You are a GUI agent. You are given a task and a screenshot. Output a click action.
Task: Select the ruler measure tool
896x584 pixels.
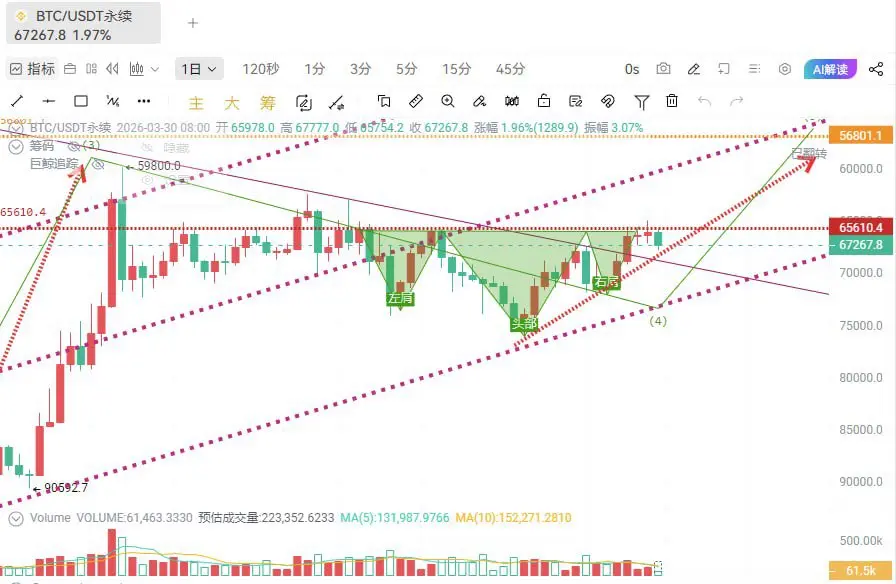point(416,101)
